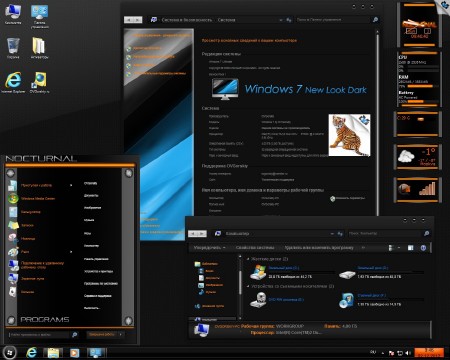The image size is (450, 360).
Task: Open Диспетчер устройств link in System window
Action: [x=147, y=48]
